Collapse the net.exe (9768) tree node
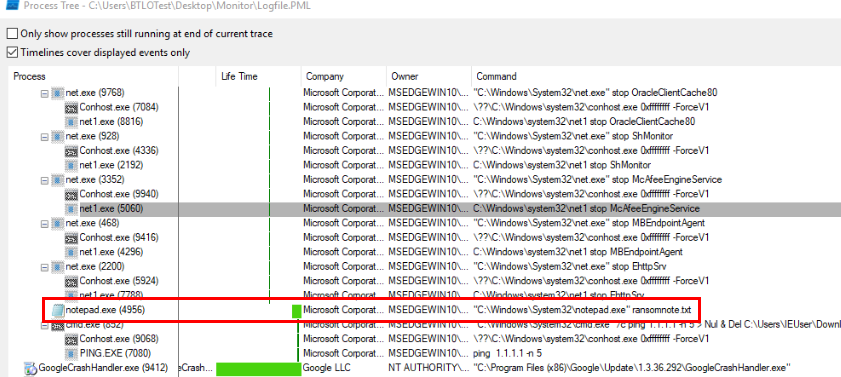 pos(45,93)
